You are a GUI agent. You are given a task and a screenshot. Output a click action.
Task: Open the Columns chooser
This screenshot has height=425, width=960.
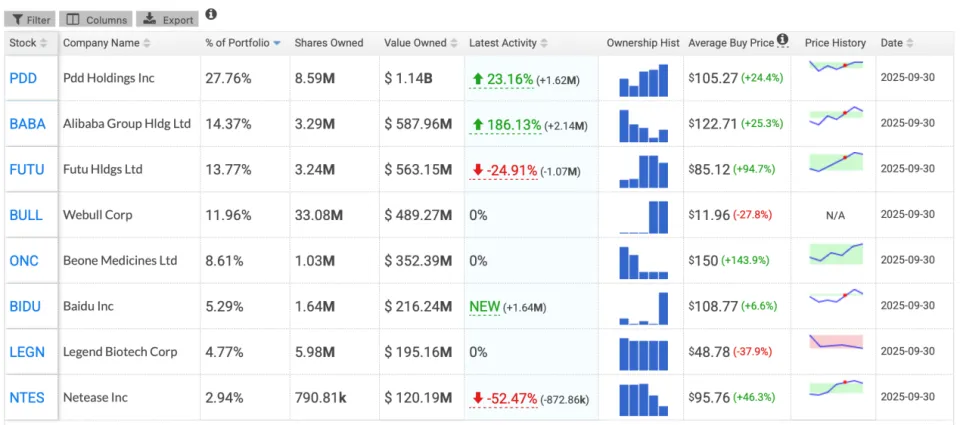tap(95, 19)
